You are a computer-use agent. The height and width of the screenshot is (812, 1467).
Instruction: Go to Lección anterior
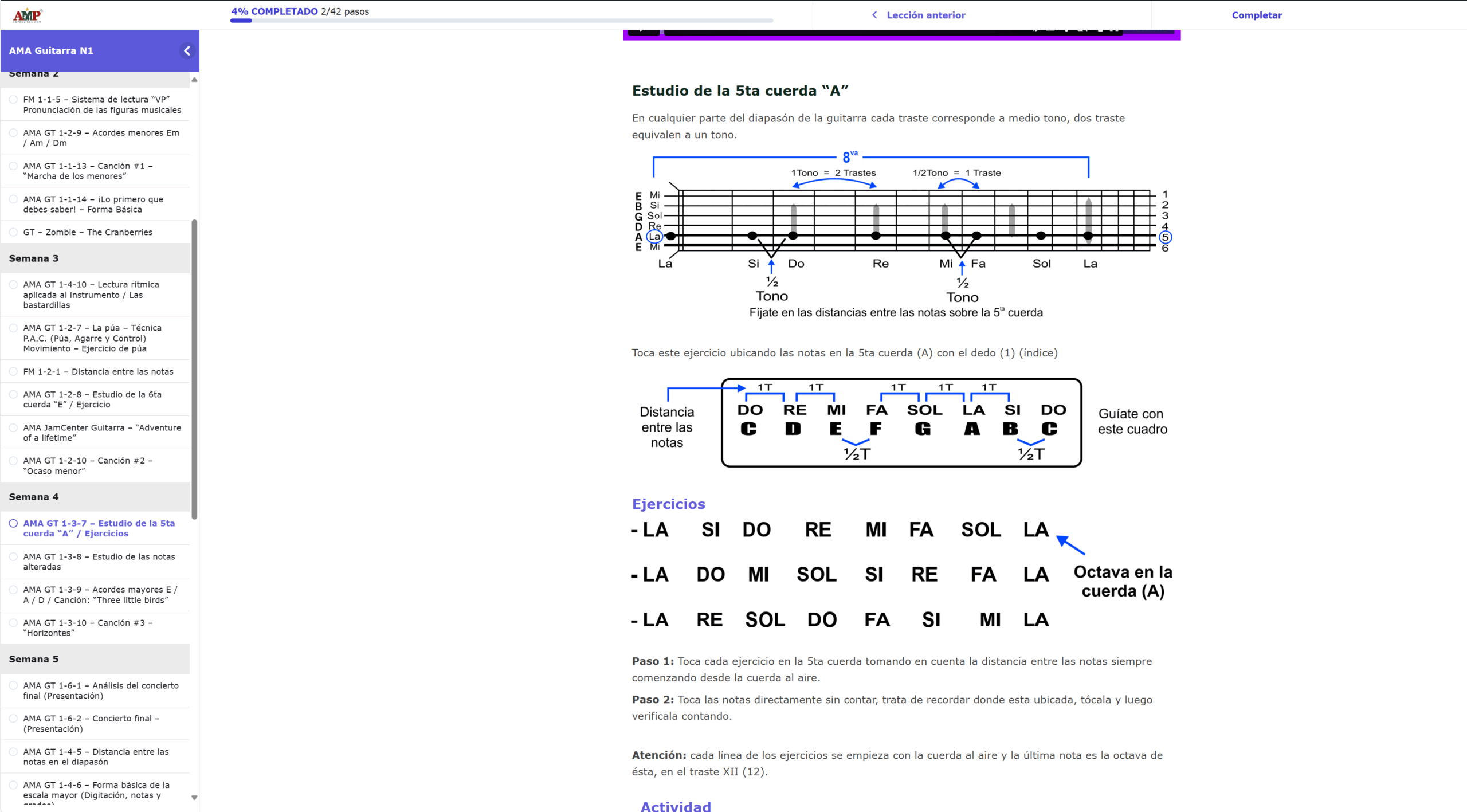[925, 15]
